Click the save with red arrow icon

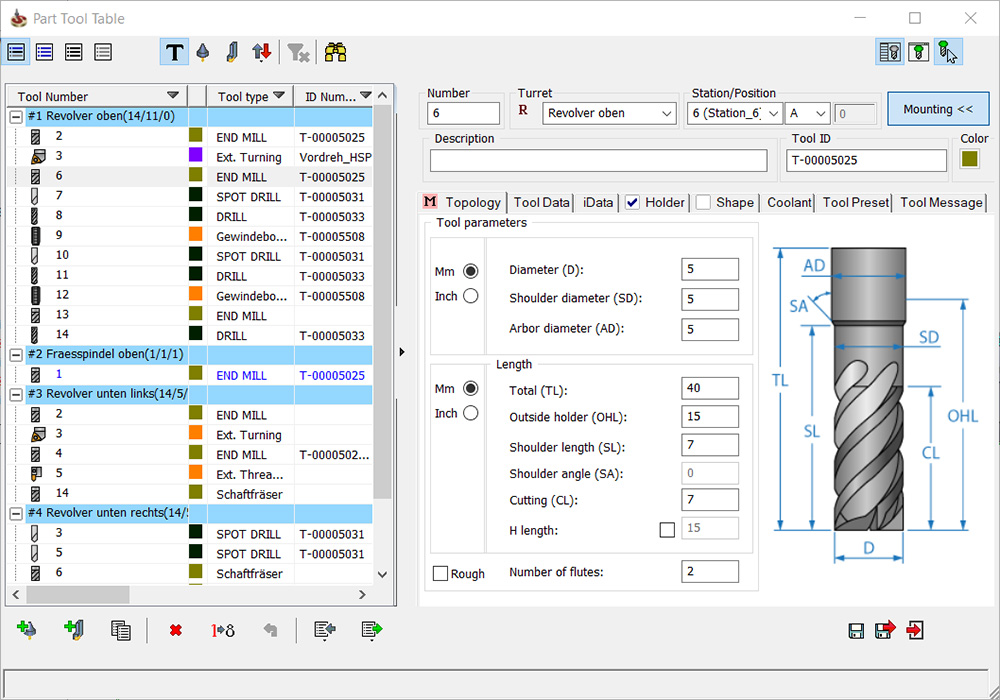[x=885, y=630]
